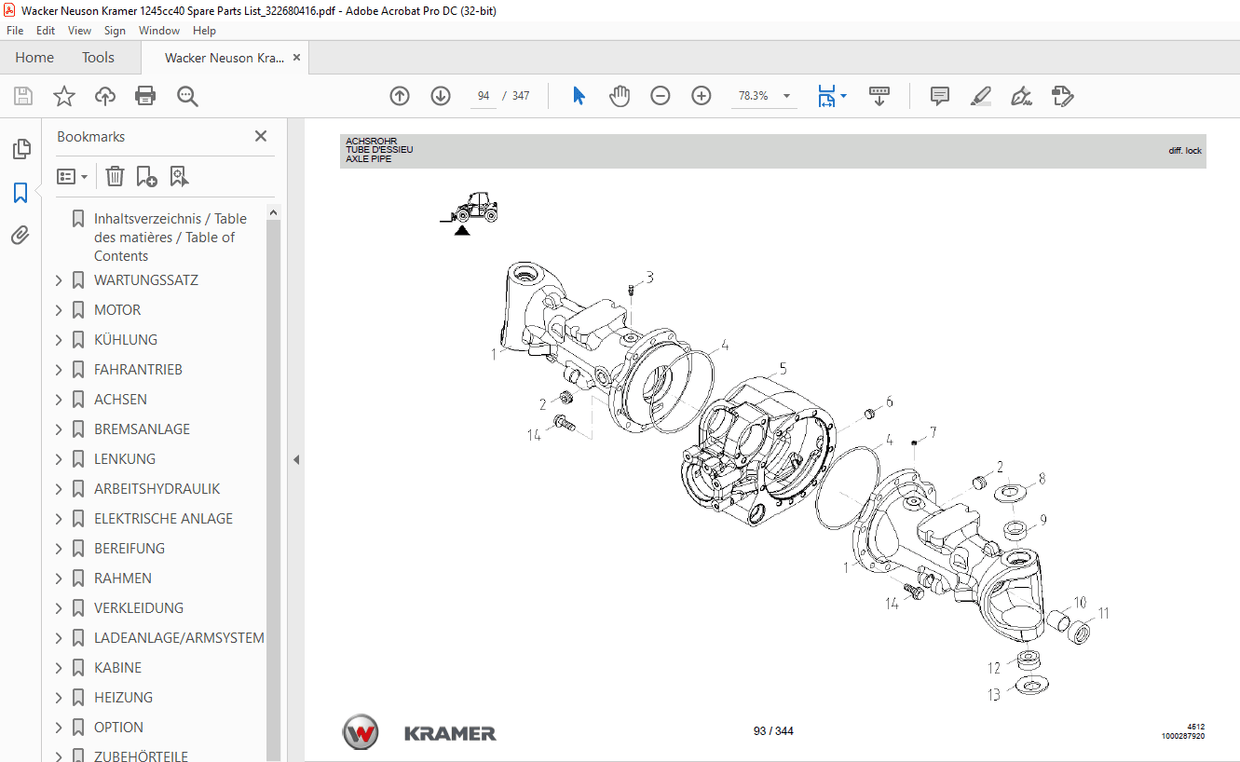Open the Fill & Sign tool
Viewport: 1240px width, 762px height.
click(1021, 95)
